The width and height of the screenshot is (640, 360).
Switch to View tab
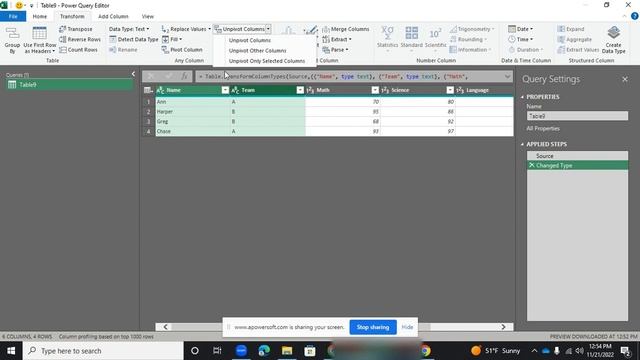point(147,16)
